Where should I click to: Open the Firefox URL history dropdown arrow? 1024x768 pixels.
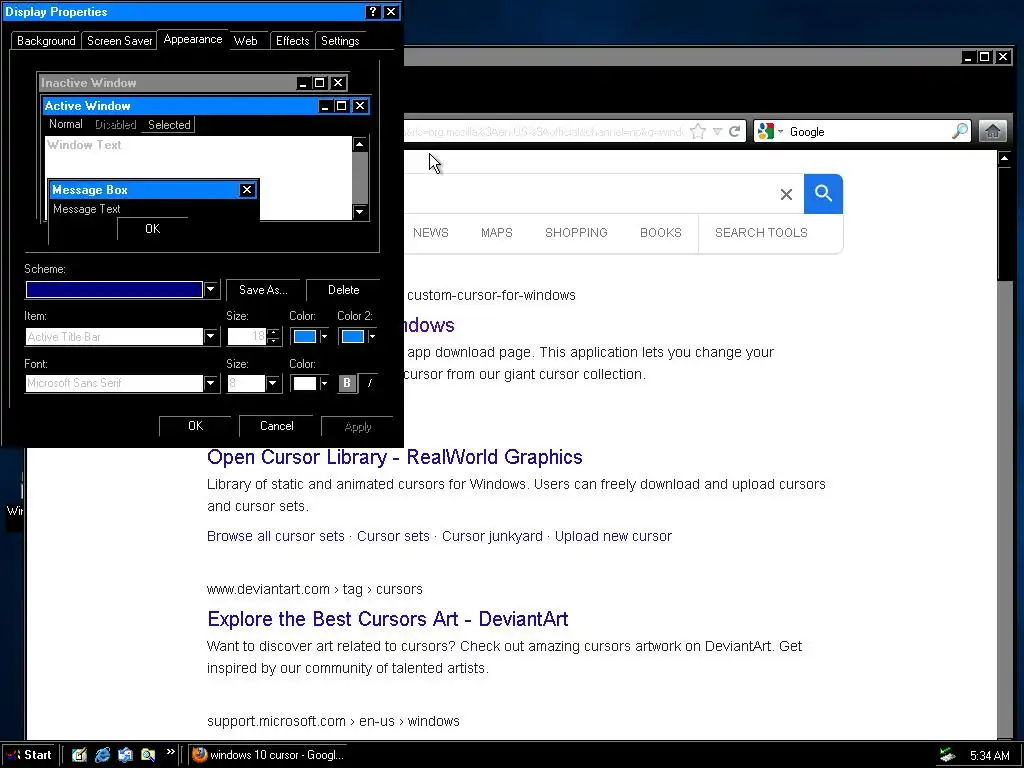click(717, 131)
